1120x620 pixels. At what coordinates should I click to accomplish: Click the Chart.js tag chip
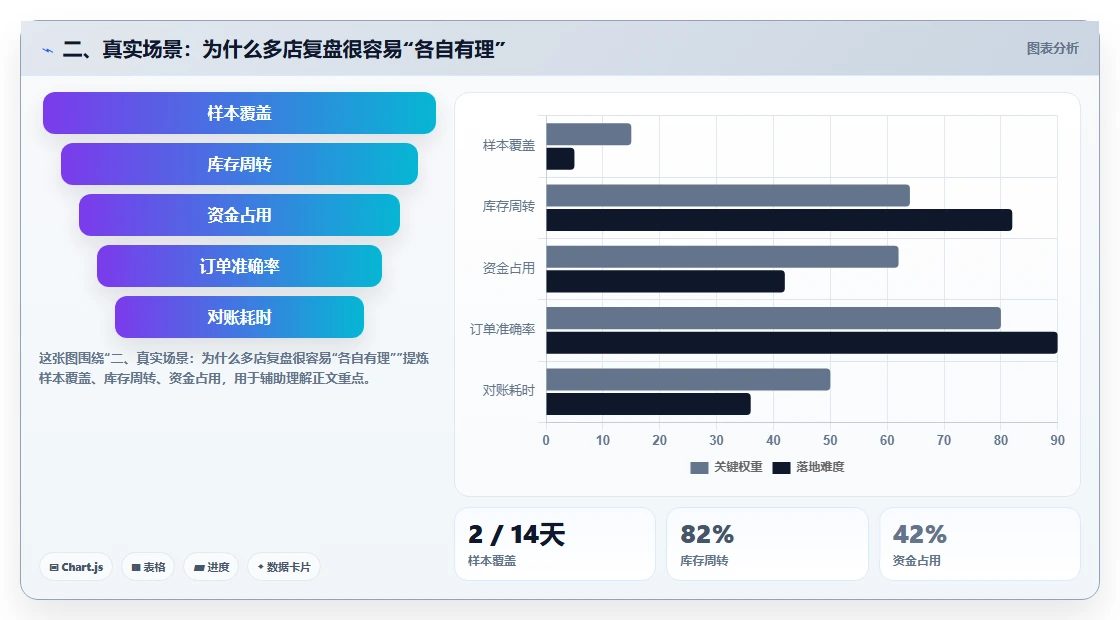coord(76,567)
